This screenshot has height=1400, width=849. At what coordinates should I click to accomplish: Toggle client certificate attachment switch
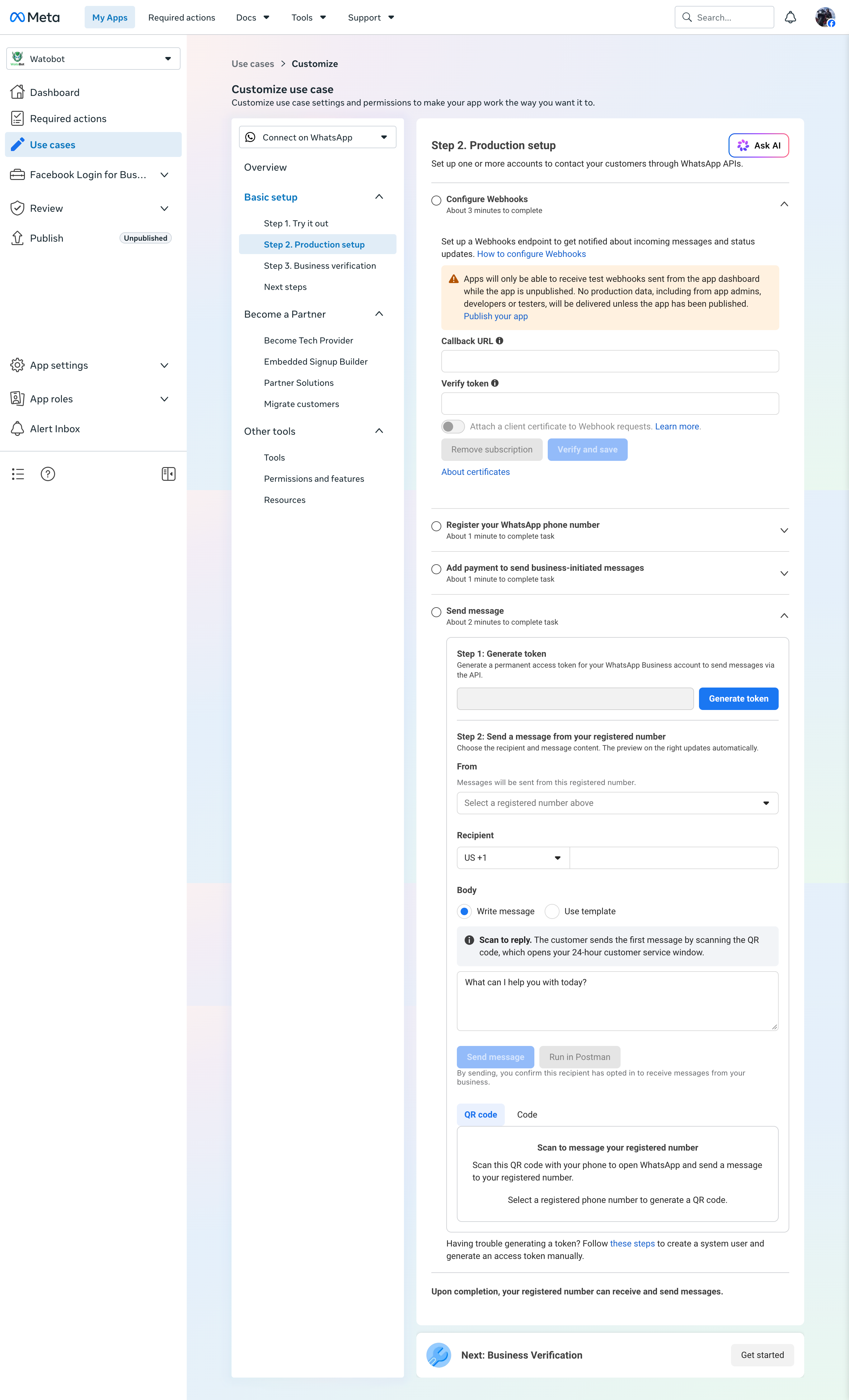(453, 426)
